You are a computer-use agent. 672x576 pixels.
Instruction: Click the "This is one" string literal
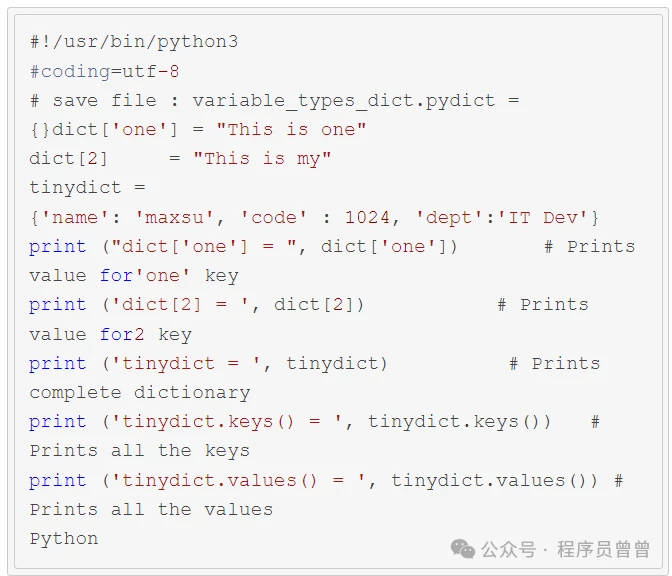[291, 129]
